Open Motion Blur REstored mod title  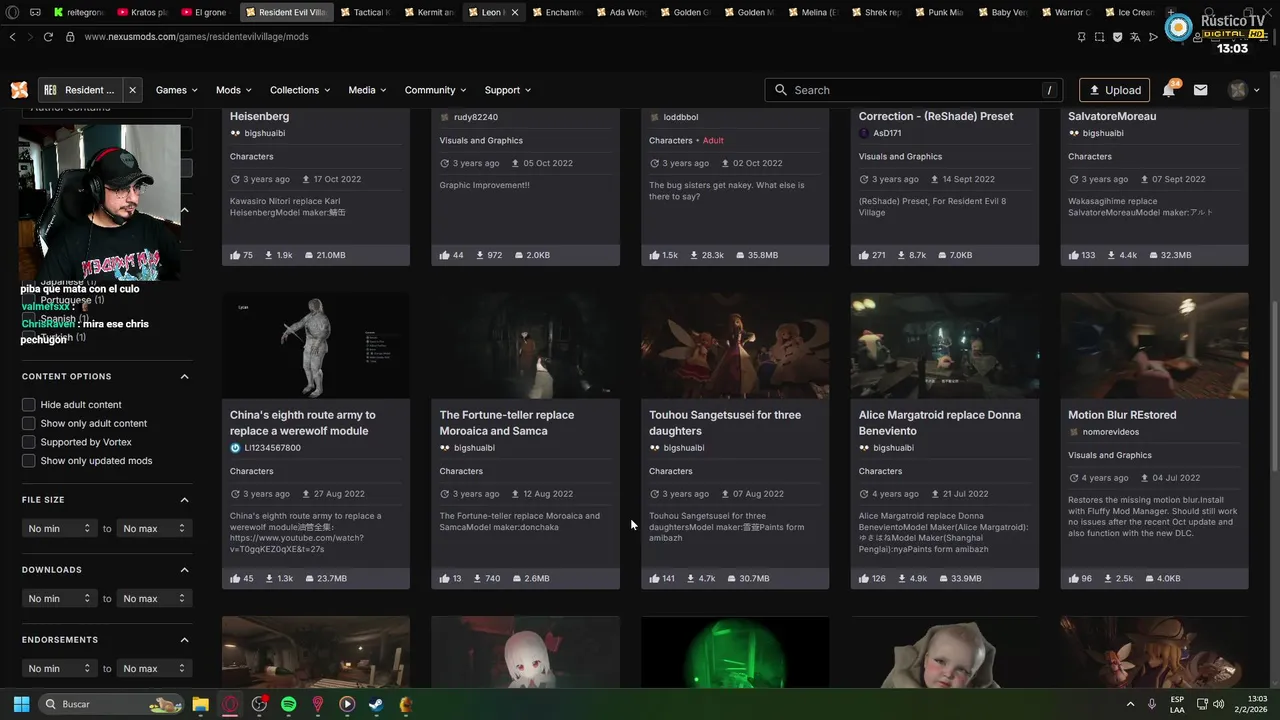[1122, 415]
